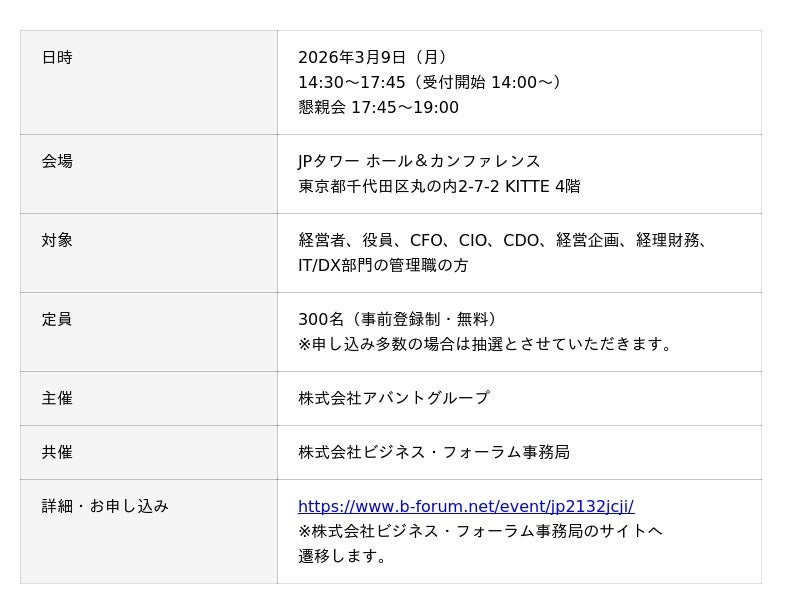
Task: Click the 懇親会 17:45～19:00 line
Action: click(x=378, y=107)
